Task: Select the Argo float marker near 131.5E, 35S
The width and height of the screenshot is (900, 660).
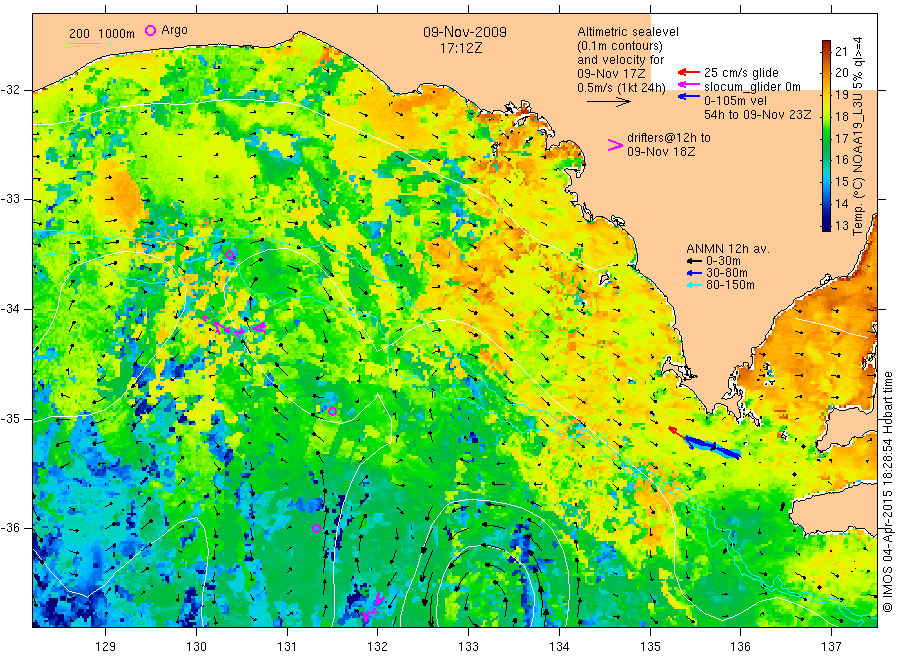Action: (332, 411)
